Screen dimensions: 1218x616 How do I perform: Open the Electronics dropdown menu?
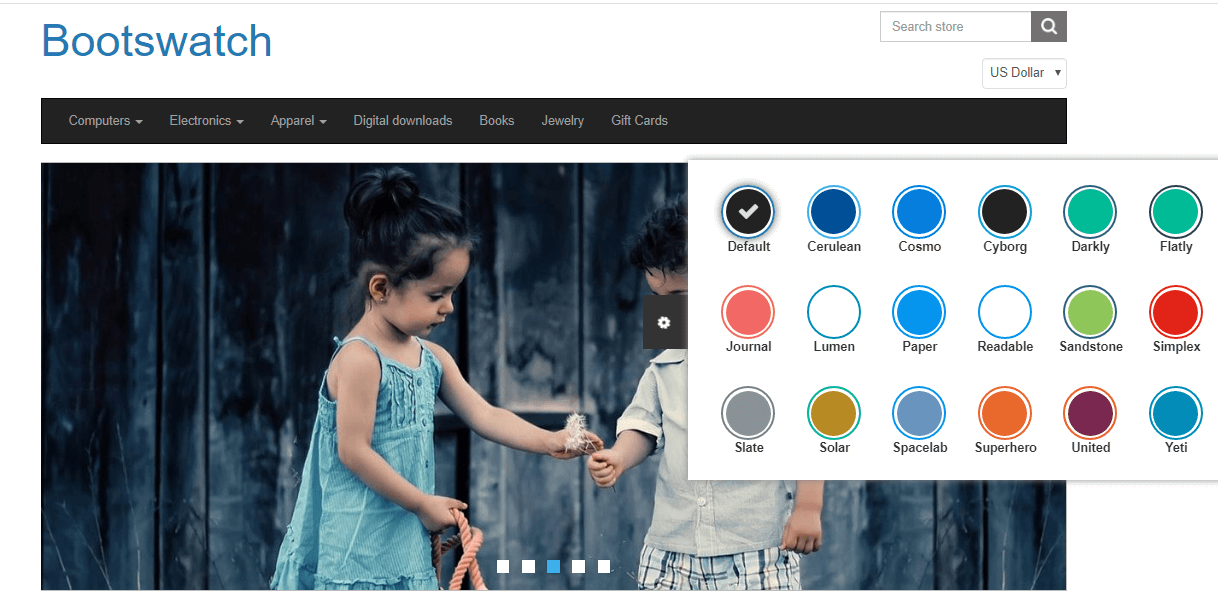(206, 121)
